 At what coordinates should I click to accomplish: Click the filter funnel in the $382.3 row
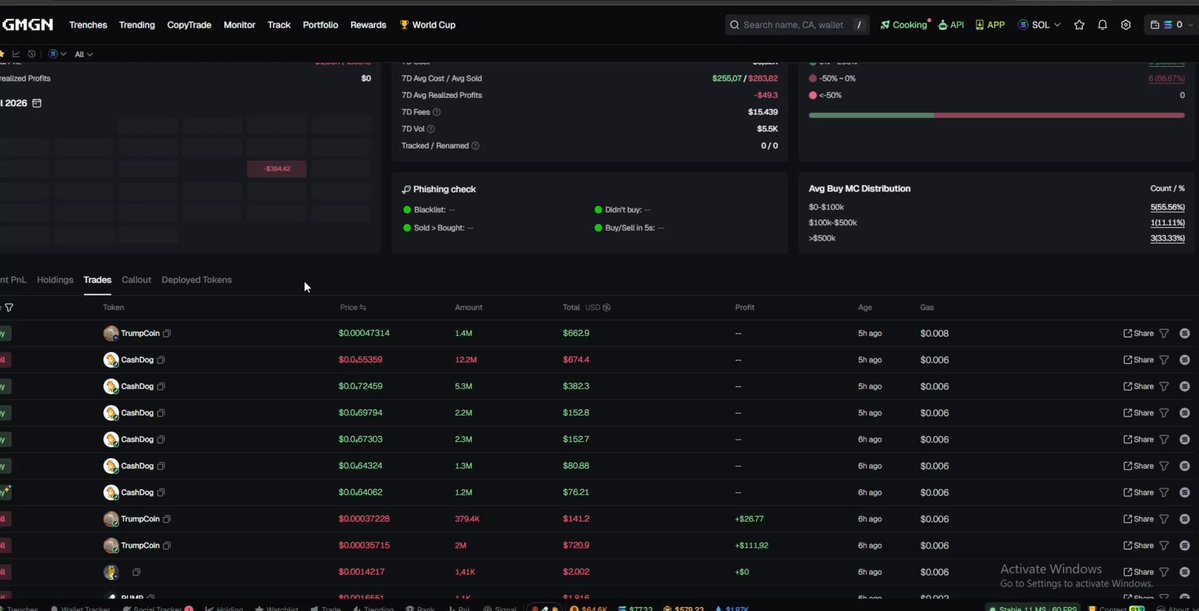(x=1164, y=386)
